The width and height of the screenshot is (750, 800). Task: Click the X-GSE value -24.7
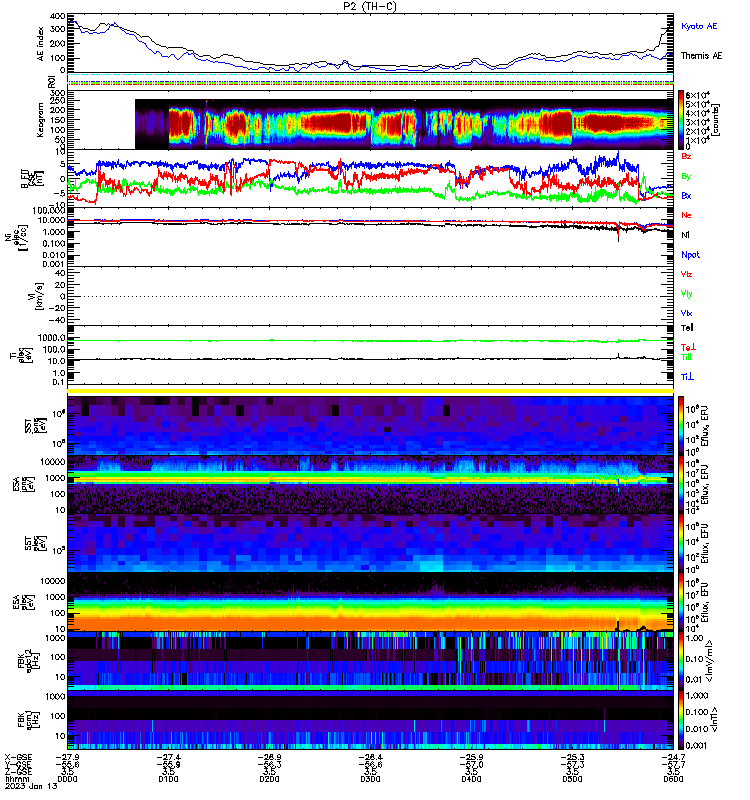coord(673,757)
